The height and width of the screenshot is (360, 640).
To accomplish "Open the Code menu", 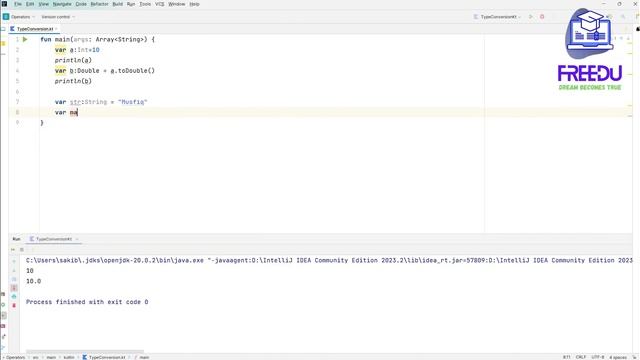I will (x=81, y=4).
